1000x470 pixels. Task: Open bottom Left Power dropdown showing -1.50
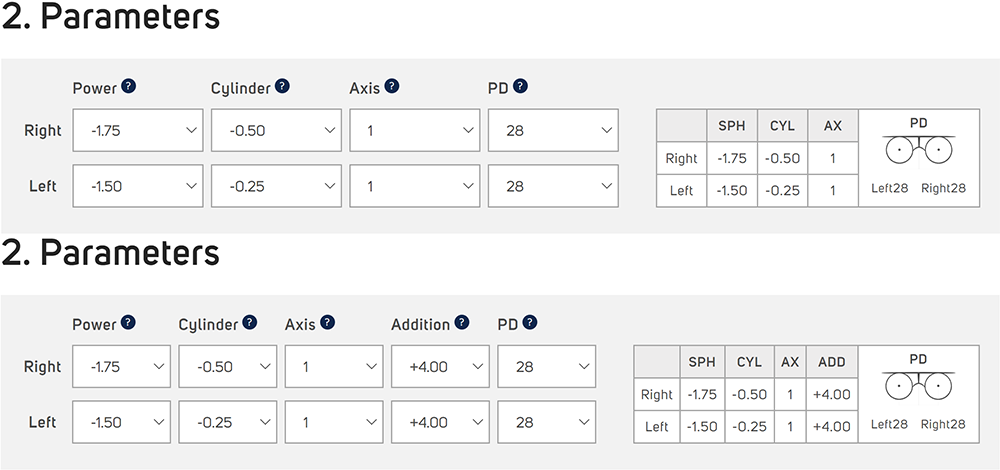coord(122,422)
